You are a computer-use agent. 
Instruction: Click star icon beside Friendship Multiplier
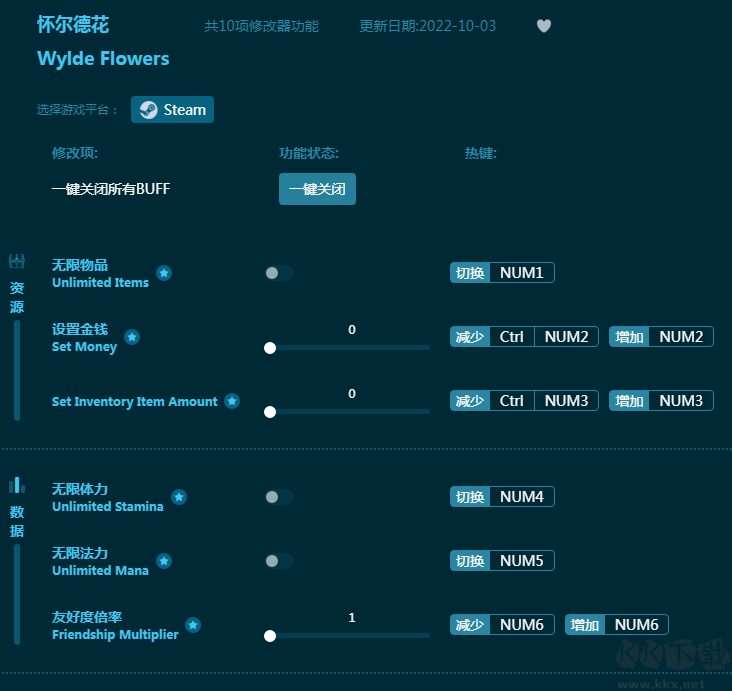pos(193,625)
